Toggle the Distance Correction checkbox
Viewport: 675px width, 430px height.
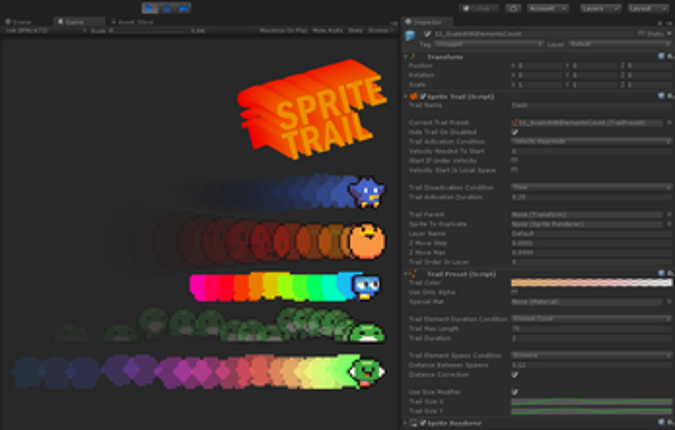[x=515, y=374]
